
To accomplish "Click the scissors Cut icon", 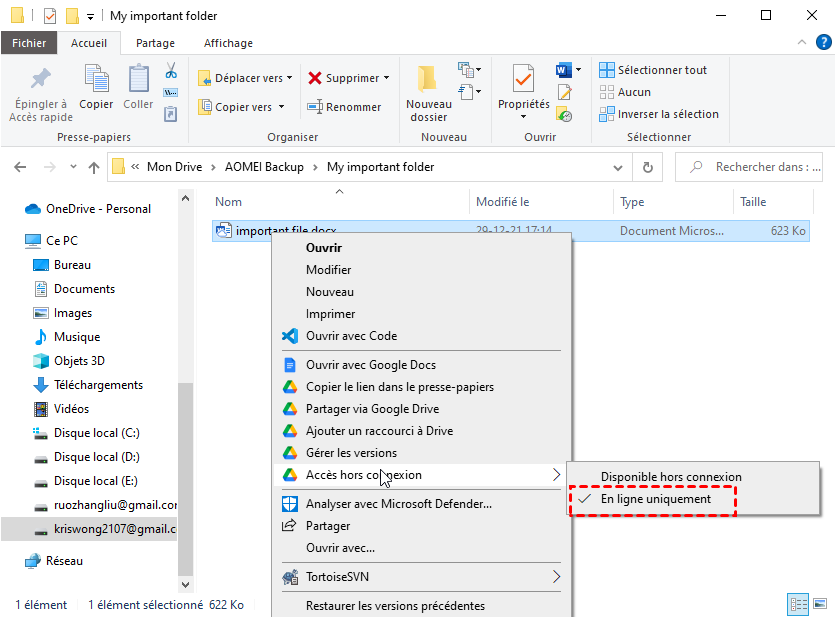I will (x=171, y=70).
